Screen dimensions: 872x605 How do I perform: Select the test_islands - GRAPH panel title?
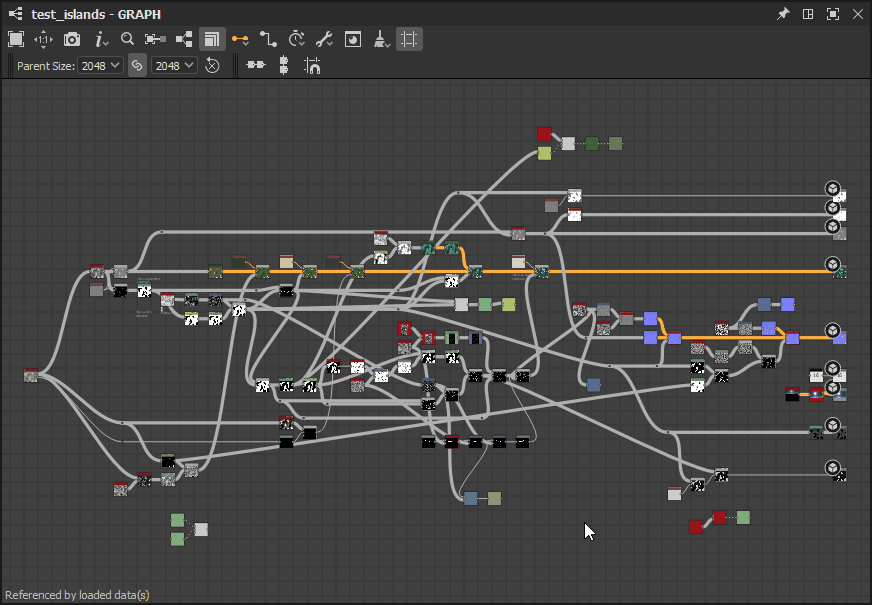pos(95,14)
